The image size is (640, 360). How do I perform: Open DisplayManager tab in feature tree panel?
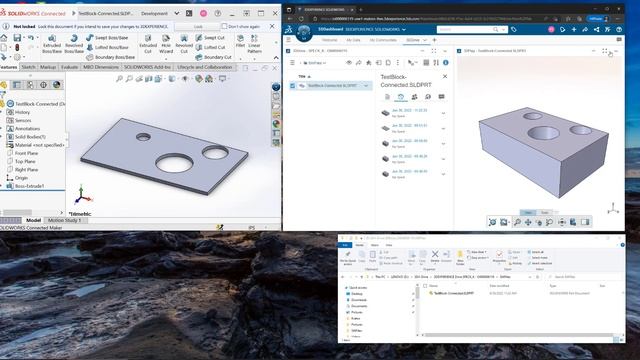click(56, 85)
